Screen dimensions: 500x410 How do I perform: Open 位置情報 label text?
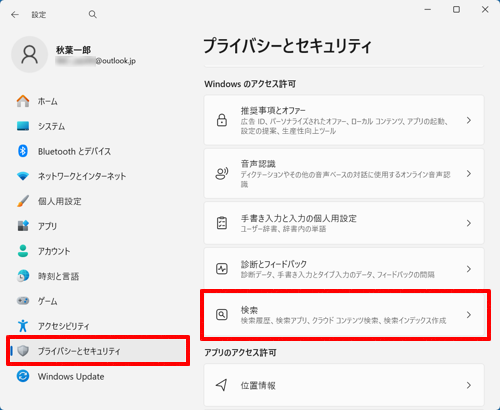point(258,385)
